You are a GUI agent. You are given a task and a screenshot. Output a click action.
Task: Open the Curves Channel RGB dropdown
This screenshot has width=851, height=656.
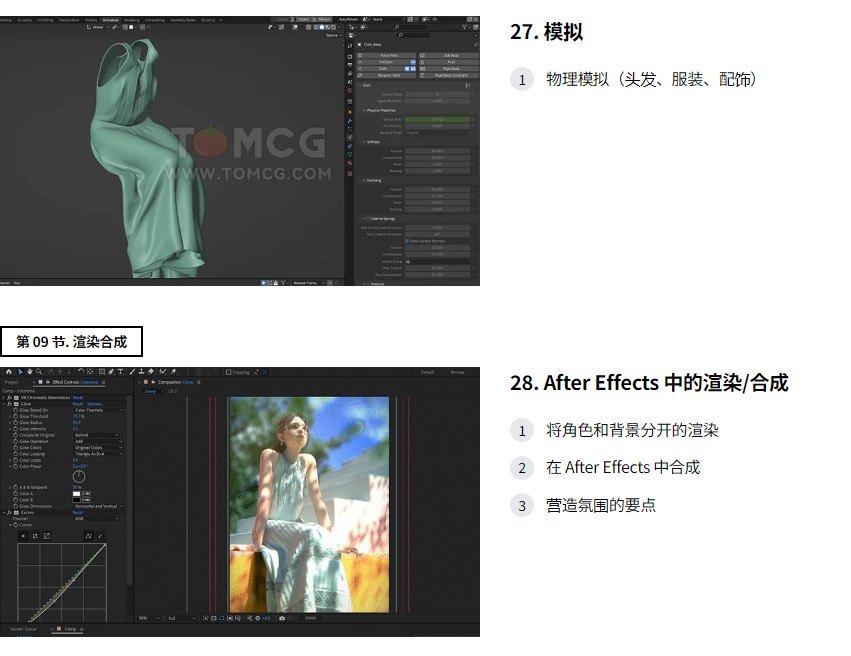97,518
